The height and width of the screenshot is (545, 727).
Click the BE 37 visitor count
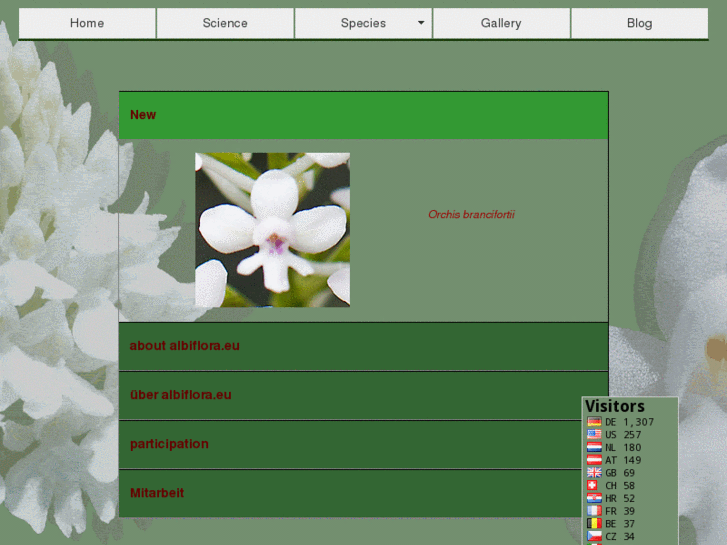point(620,524)
